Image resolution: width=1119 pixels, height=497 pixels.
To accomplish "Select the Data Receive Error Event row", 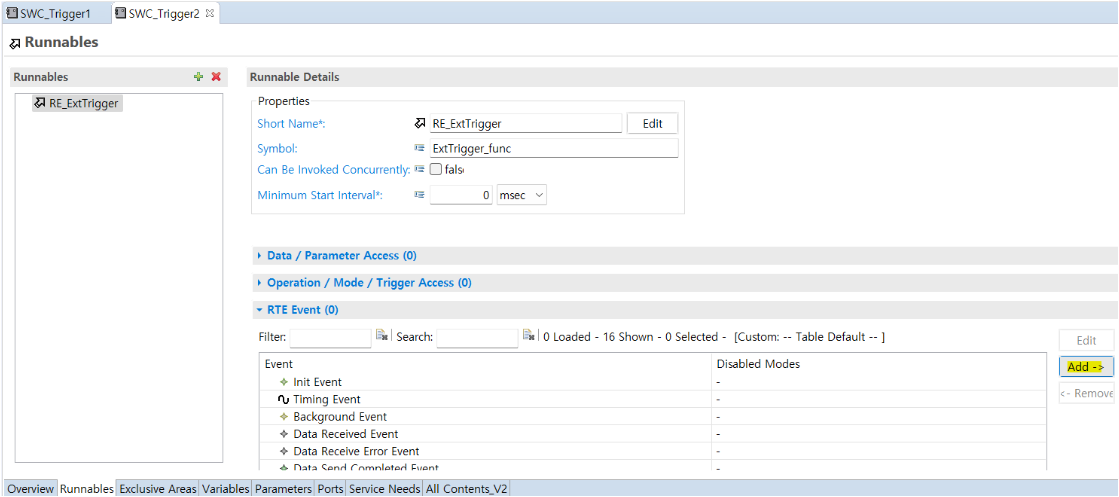I will click(x=652, y=451).
